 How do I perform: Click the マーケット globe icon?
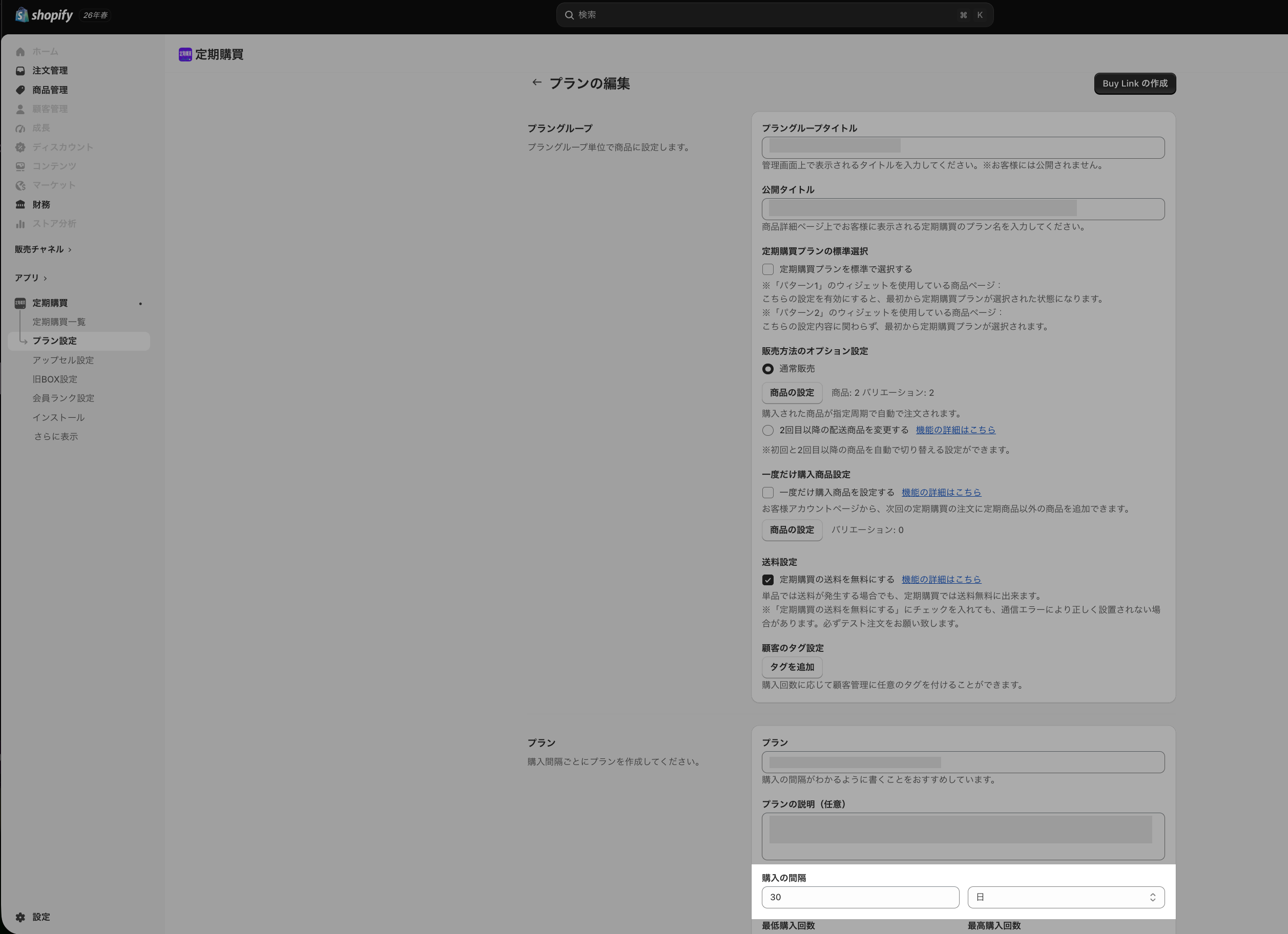pyautogui.click(x=20, y=185)
